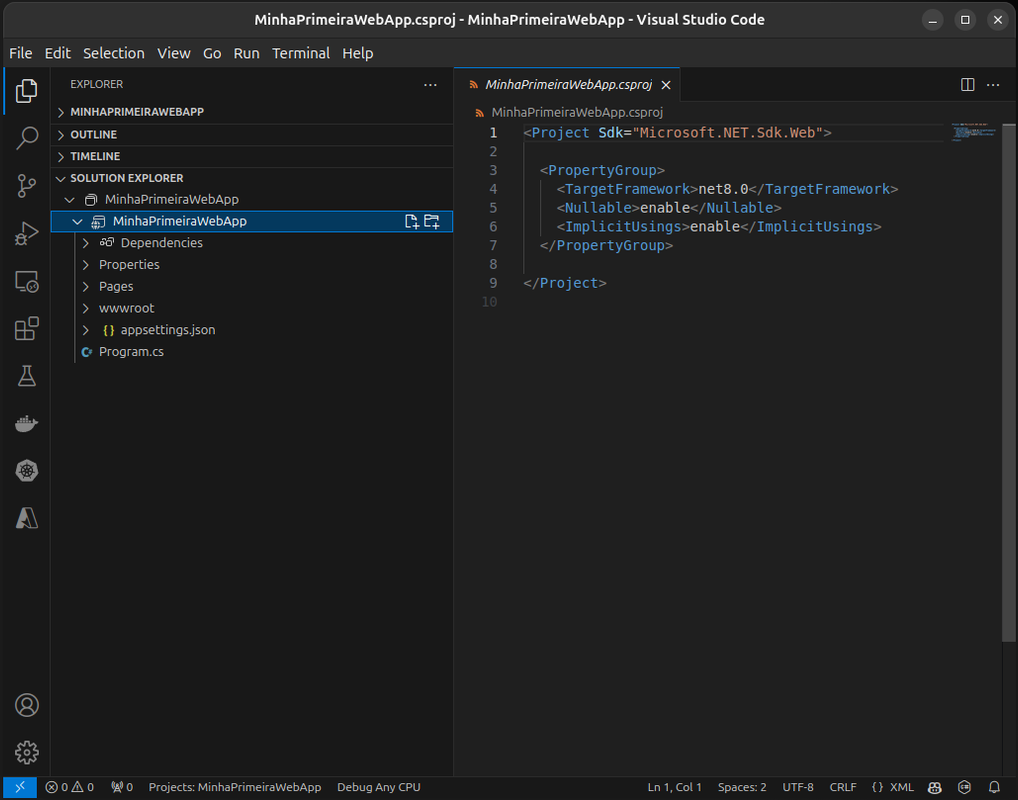The height and width of the screenshot is (800, 1018).
Task: Open the Kubernetes view
Action: [26, 471]
